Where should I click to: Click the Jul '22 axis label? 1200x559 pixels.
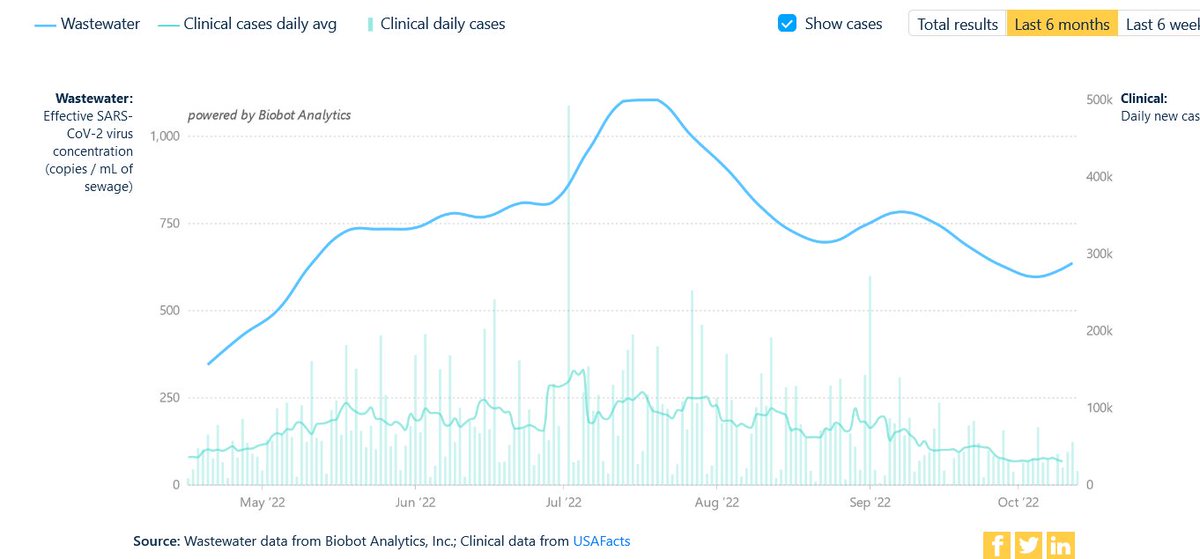565,502
